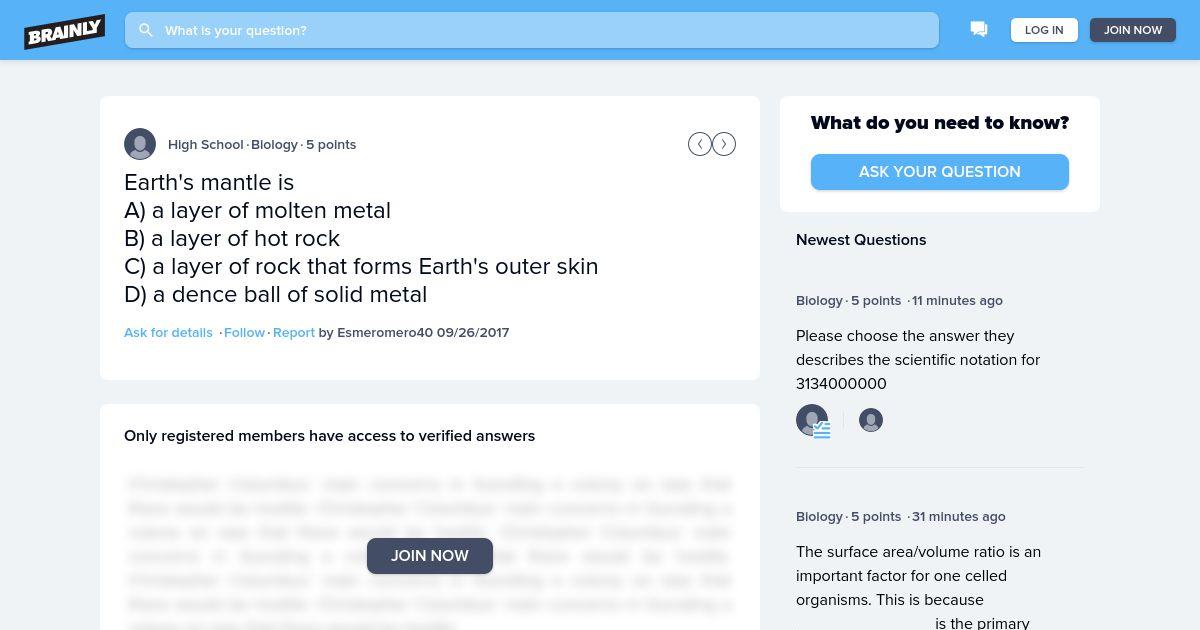Open the High School level link
Image resolution: width=1200 pixels, height=630 pixels.
coord(206,144)
